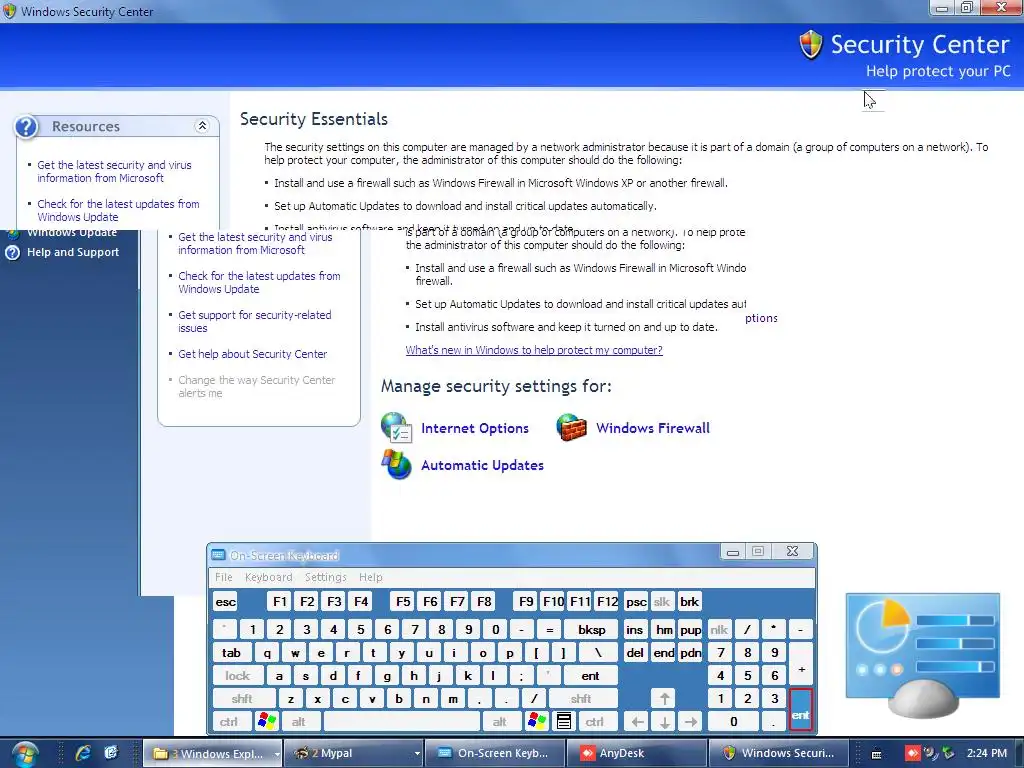Launch Internet Explorer from quick launch

[83, 753]
